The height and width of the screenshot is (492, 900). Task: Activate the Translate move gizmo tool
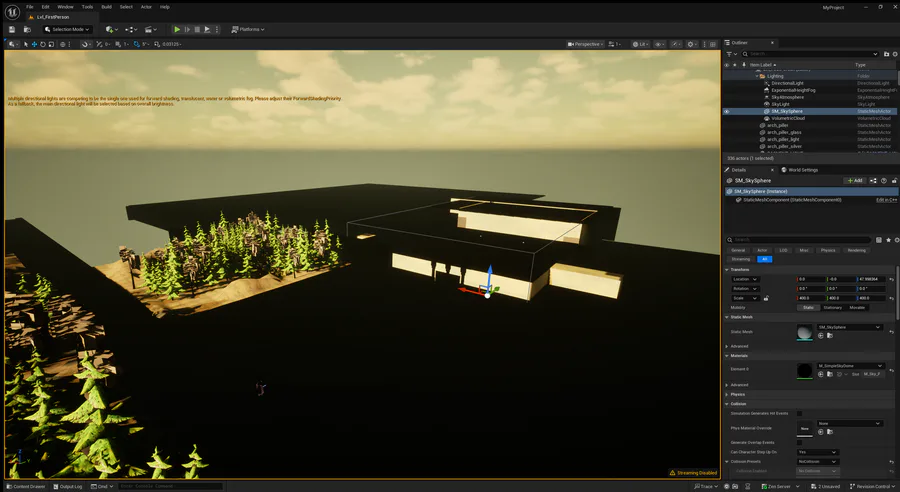tap(34, 44)
